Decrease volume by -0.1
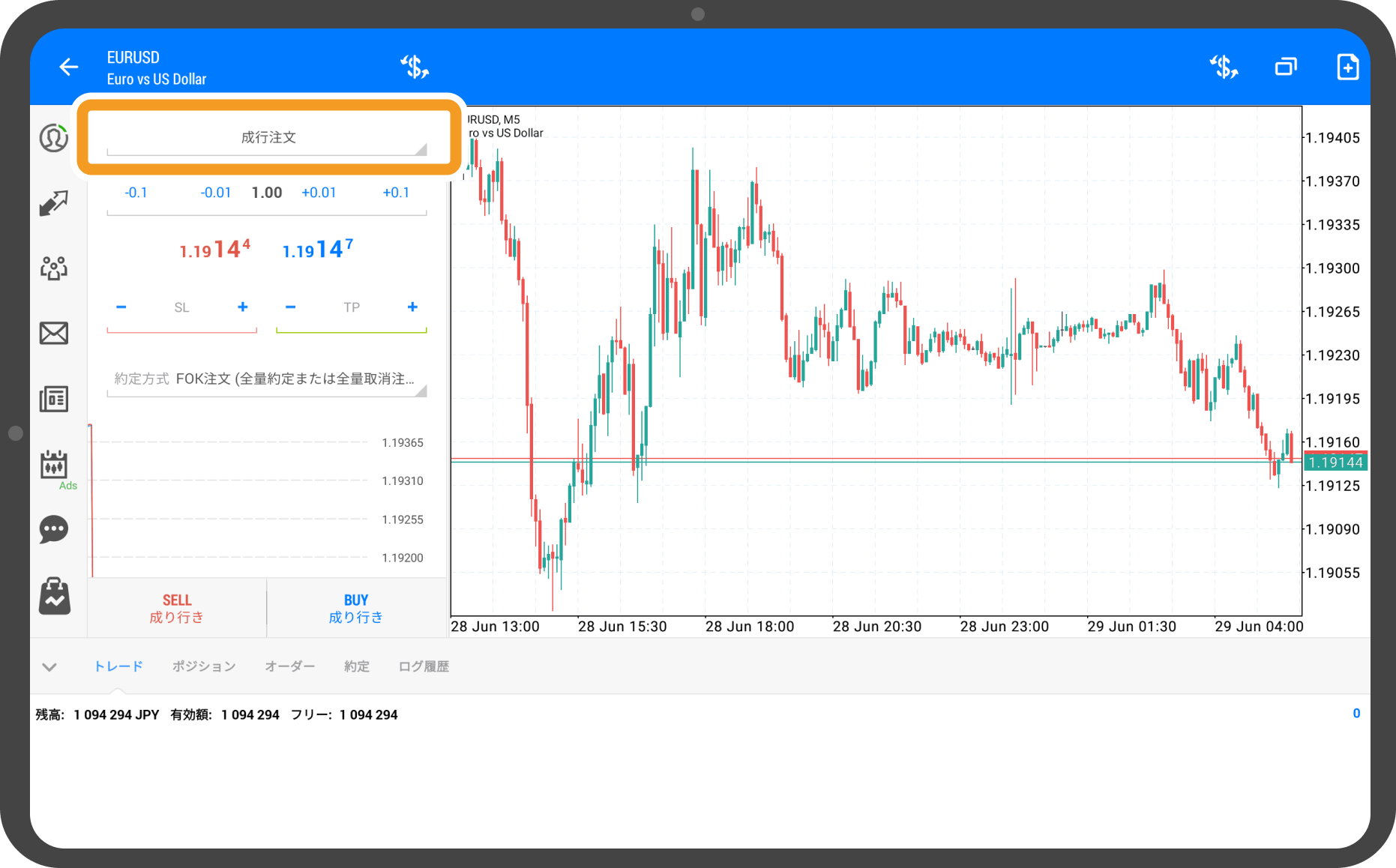 136,193
